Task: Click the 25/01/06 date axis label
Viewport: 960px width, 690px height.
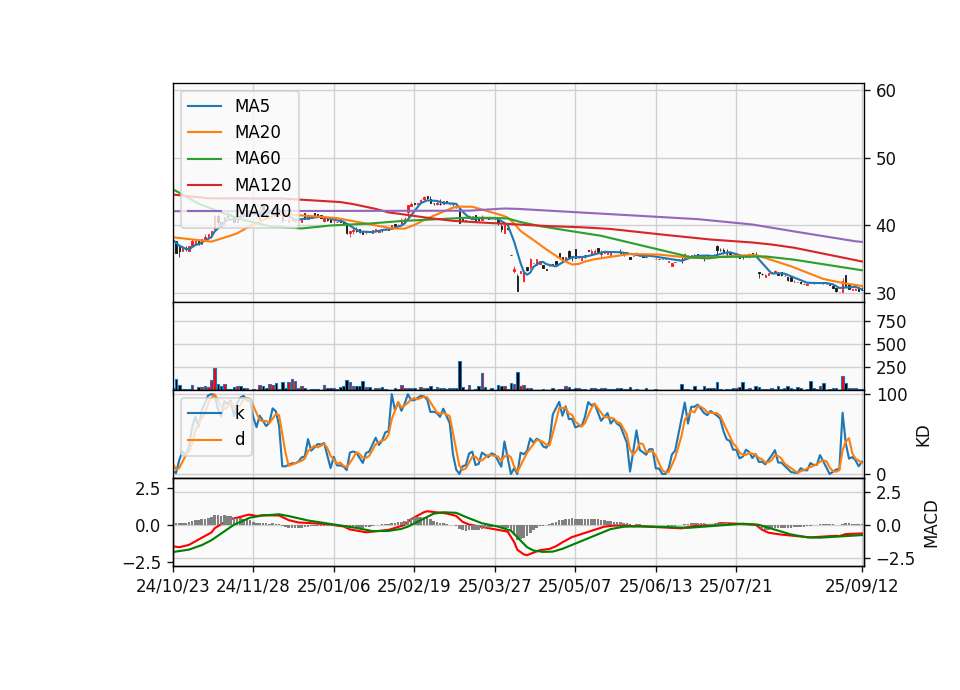Action: (334, 586)
